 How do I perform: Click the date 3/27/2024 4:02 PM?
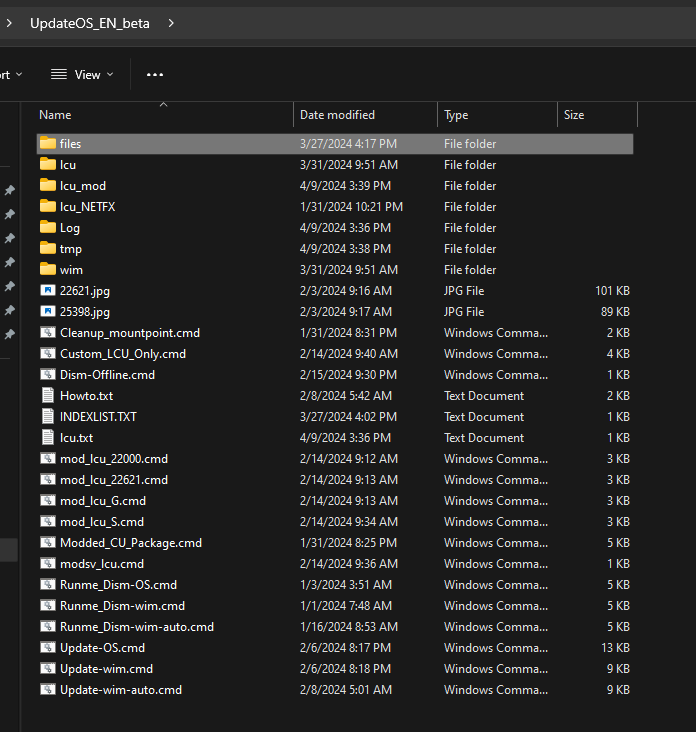click(x=348, y=417)
